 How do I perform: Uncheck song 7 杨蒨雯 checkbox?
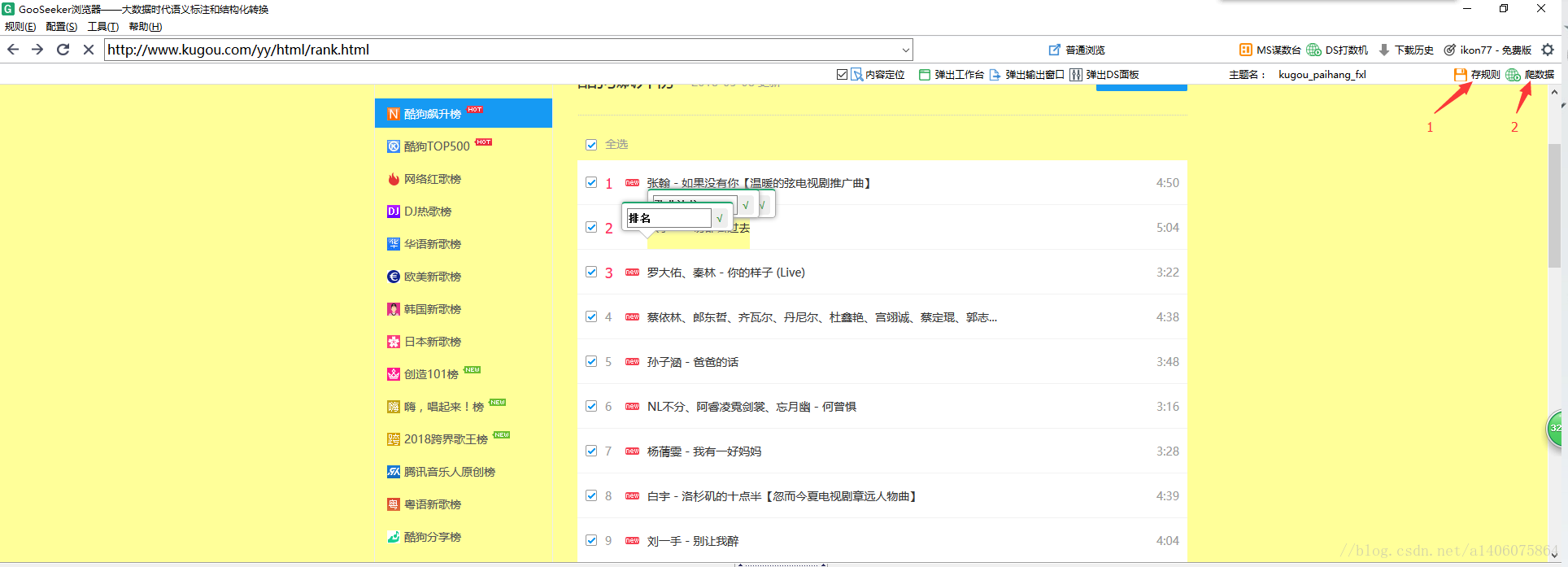[591, 451]
